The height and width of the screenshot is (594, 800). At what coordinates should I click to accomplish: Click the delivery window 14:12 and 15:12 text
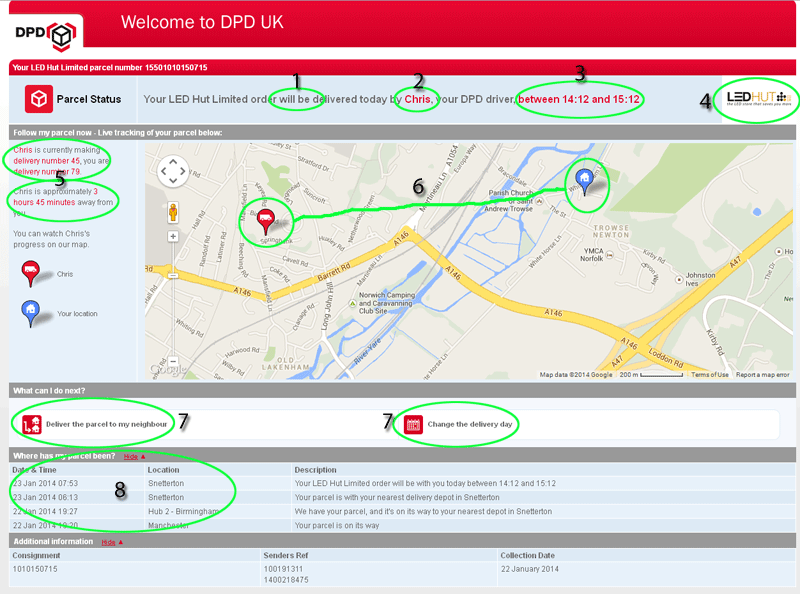click(x=579, y=99)
